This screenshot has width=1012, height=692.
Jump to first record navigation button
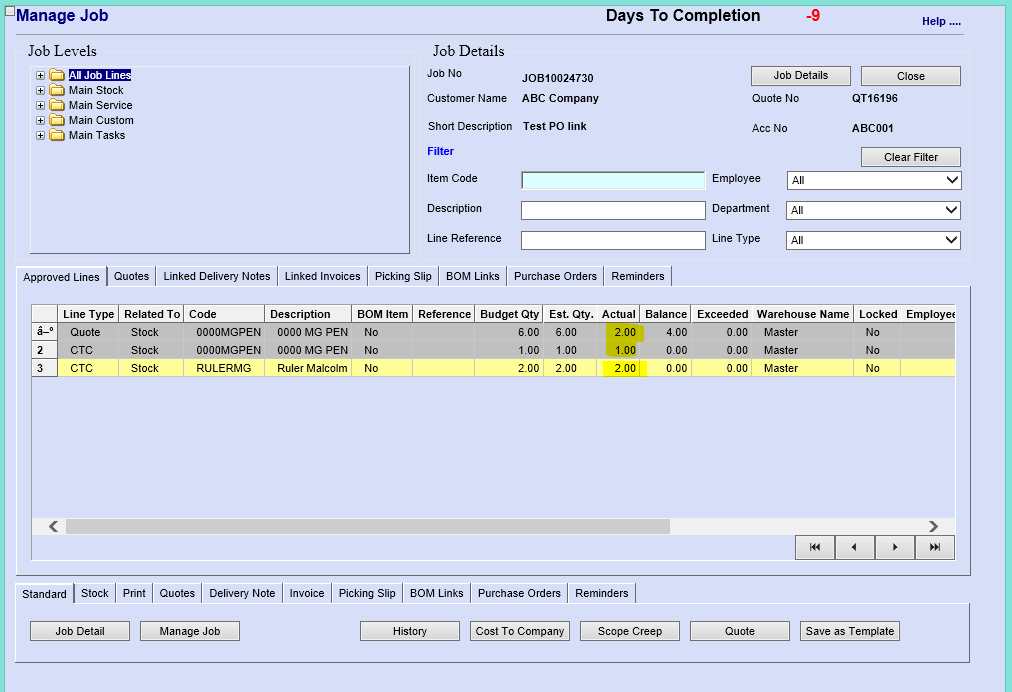click(815, 547)
